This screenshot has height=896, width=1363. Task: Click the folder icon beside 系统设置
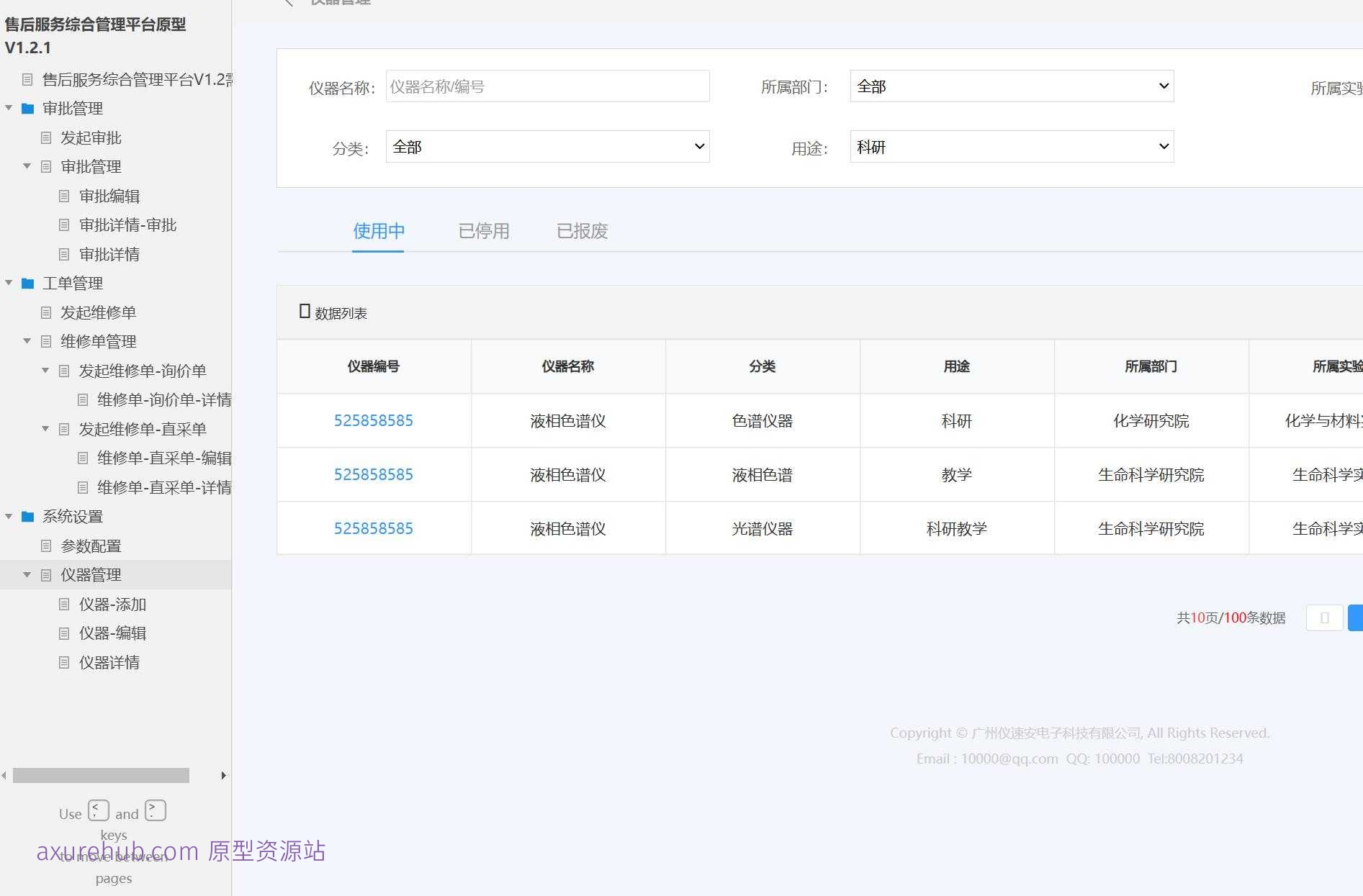coord(27,516)
